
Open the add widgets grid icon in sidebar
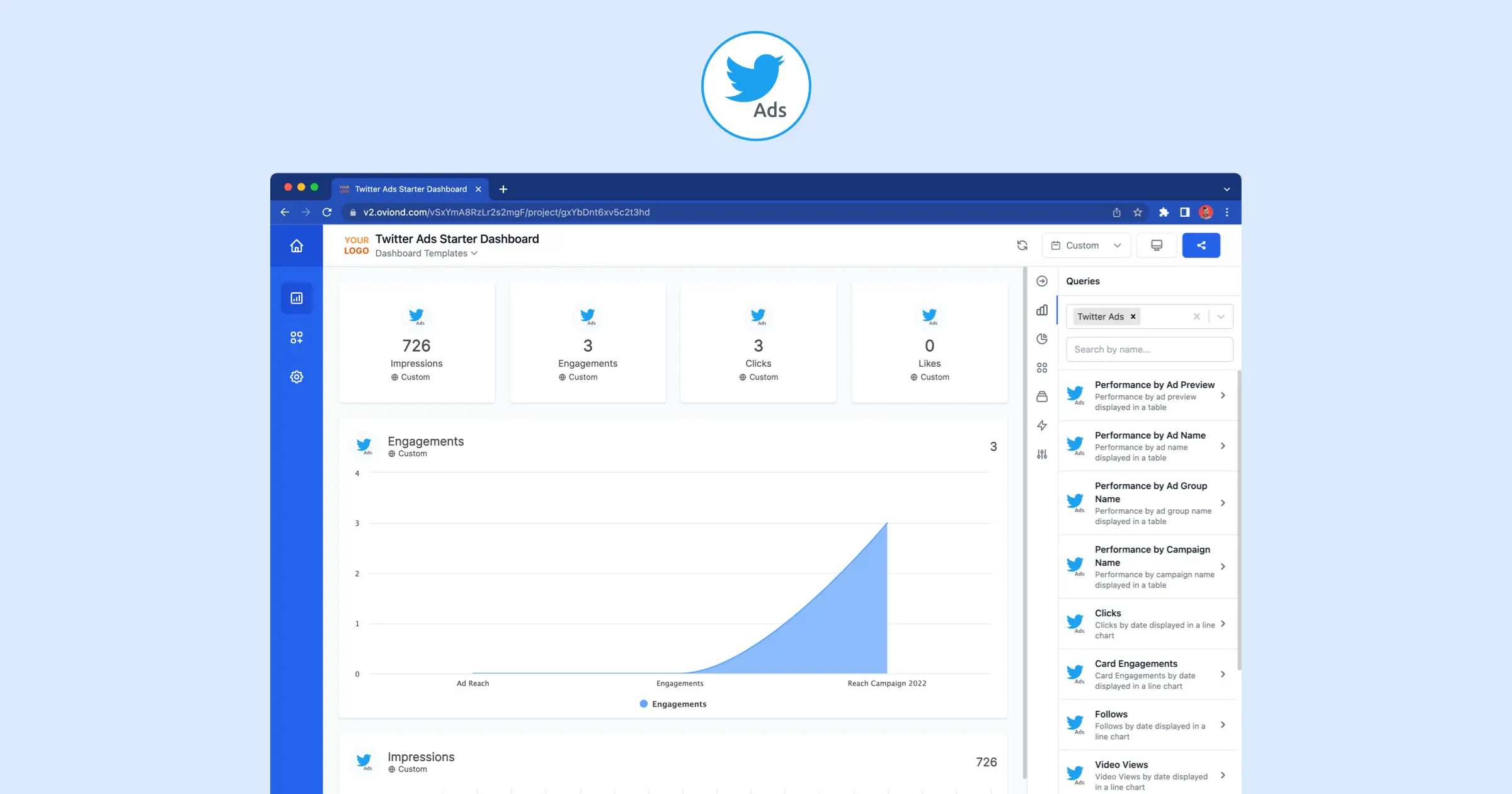click(x=297, y=338)
